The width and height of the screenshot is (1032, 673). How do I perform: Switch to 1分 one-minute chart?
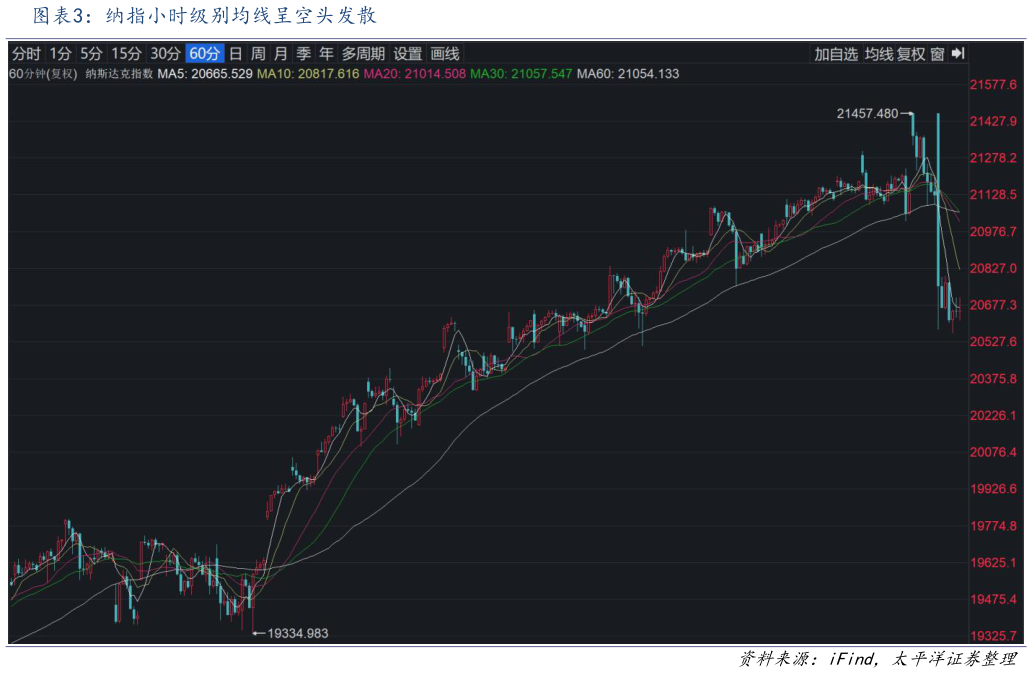coord(60,54)
